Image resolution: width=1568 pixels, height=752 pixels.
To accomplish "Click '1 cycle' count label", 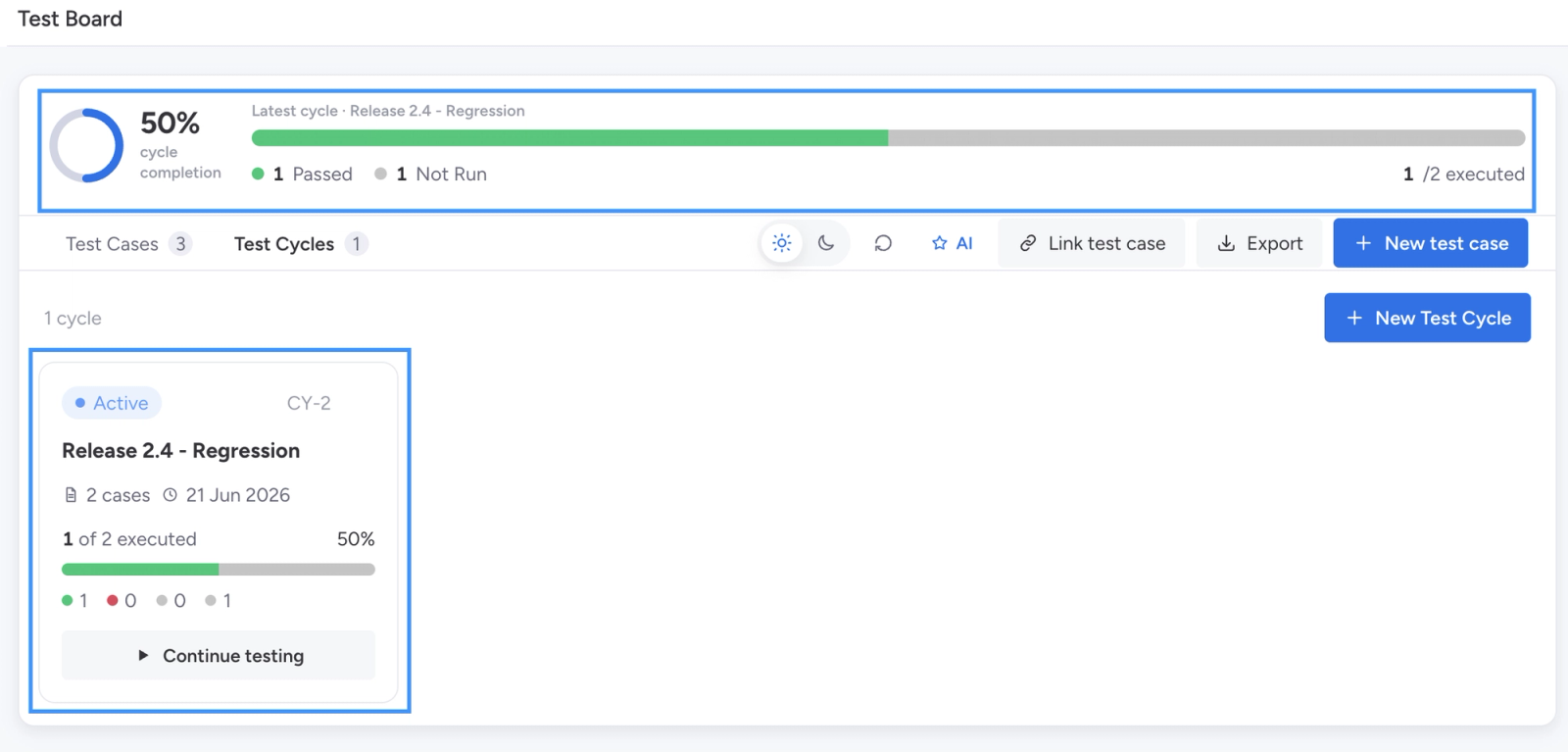I will [x=73, y=319].
